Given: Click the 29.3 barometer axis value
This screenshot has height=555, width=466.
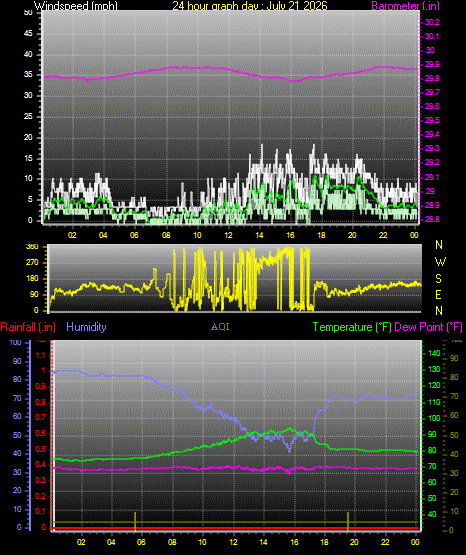Looking at the screenshot, I should pos(432,148).
